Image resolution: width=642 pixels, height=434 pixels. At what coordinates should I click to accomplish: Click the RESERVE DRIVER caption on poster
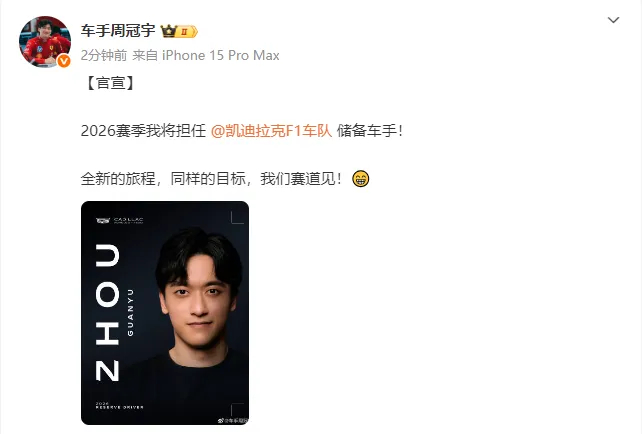pos(119,406)
